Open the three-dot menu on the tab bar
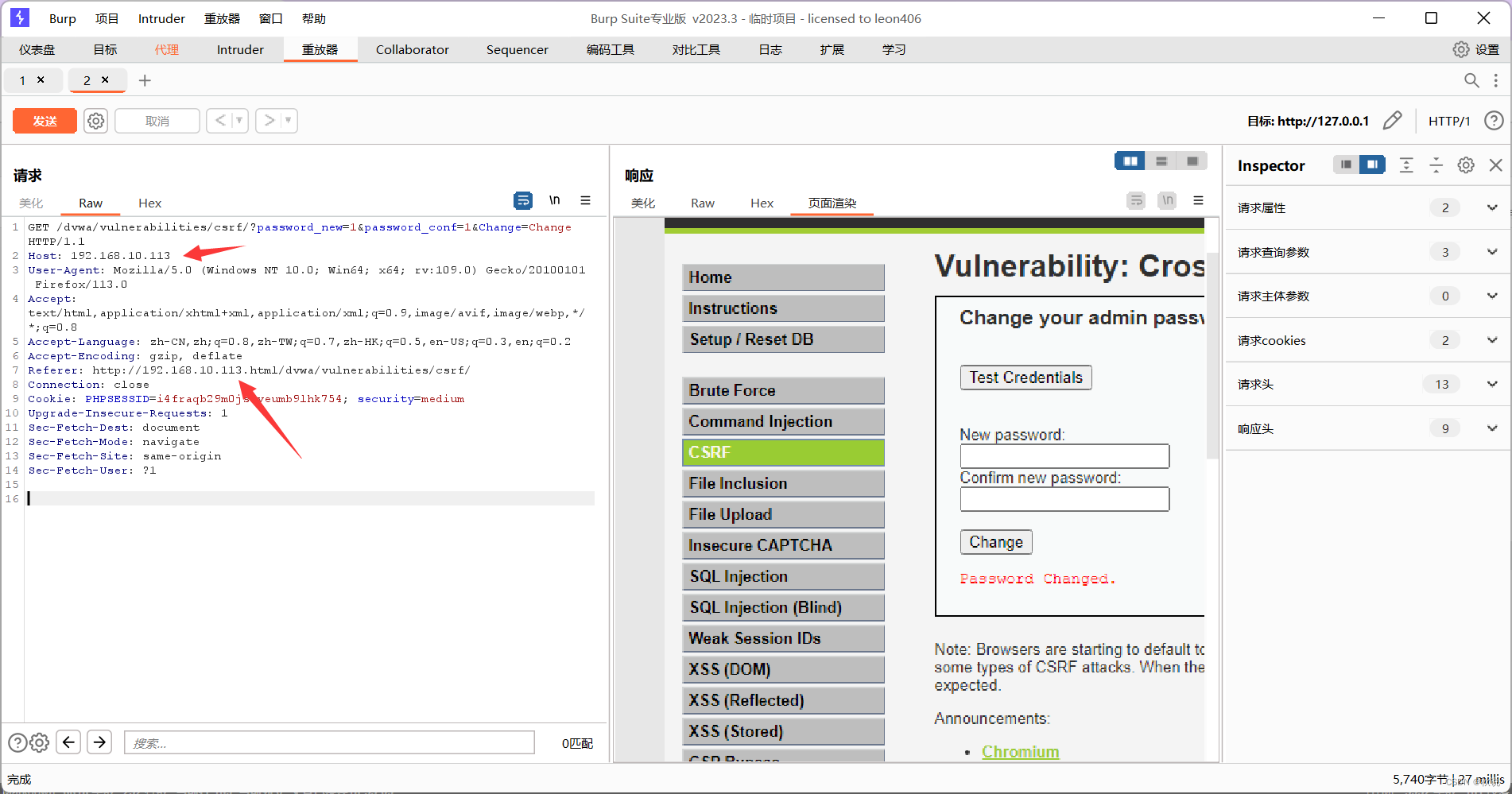Image resolution: width=1512 pixels, height=794 pixels. pos(1495,80)
